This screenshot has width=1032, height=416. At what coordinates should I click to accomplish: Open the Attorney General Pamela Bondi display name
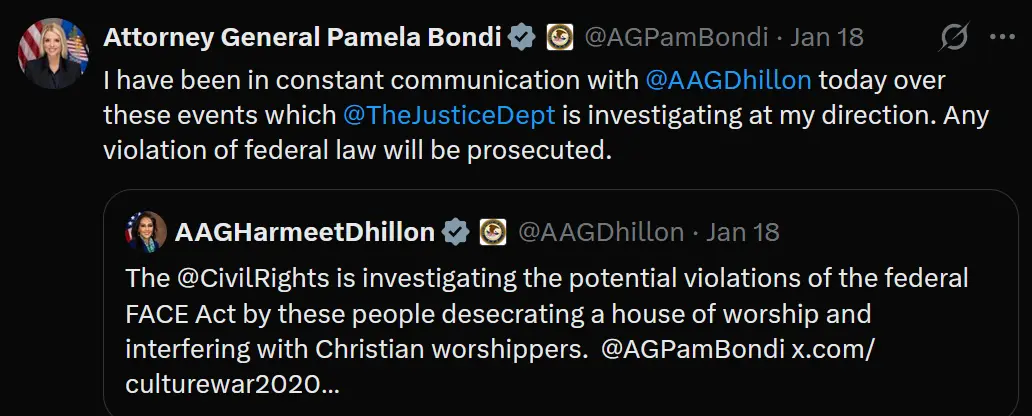coord(301,38)
